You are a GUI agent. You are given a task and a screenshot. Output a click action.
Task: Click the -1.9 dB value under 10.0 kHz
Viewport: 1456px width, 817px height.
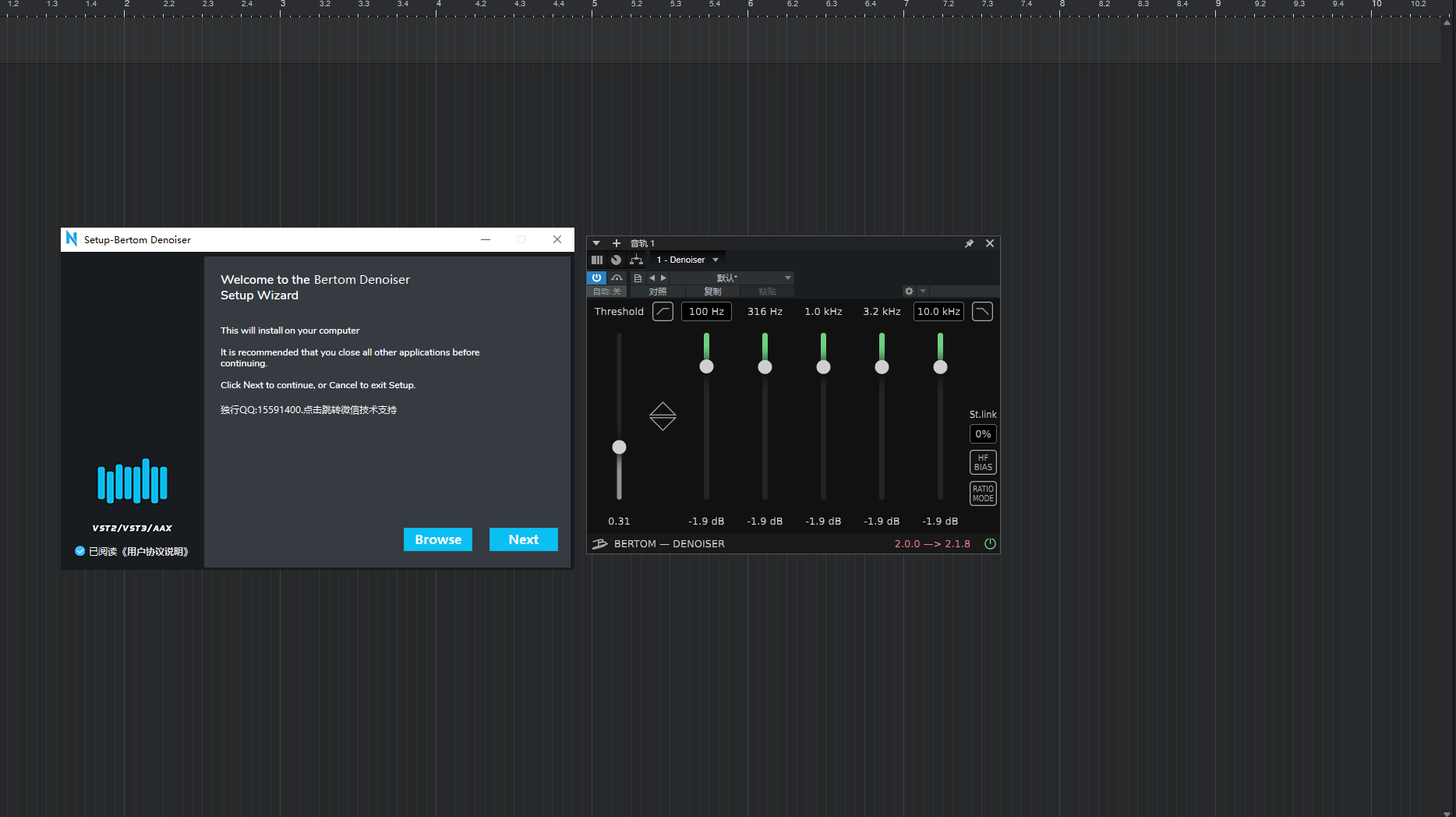pos(940,522)
